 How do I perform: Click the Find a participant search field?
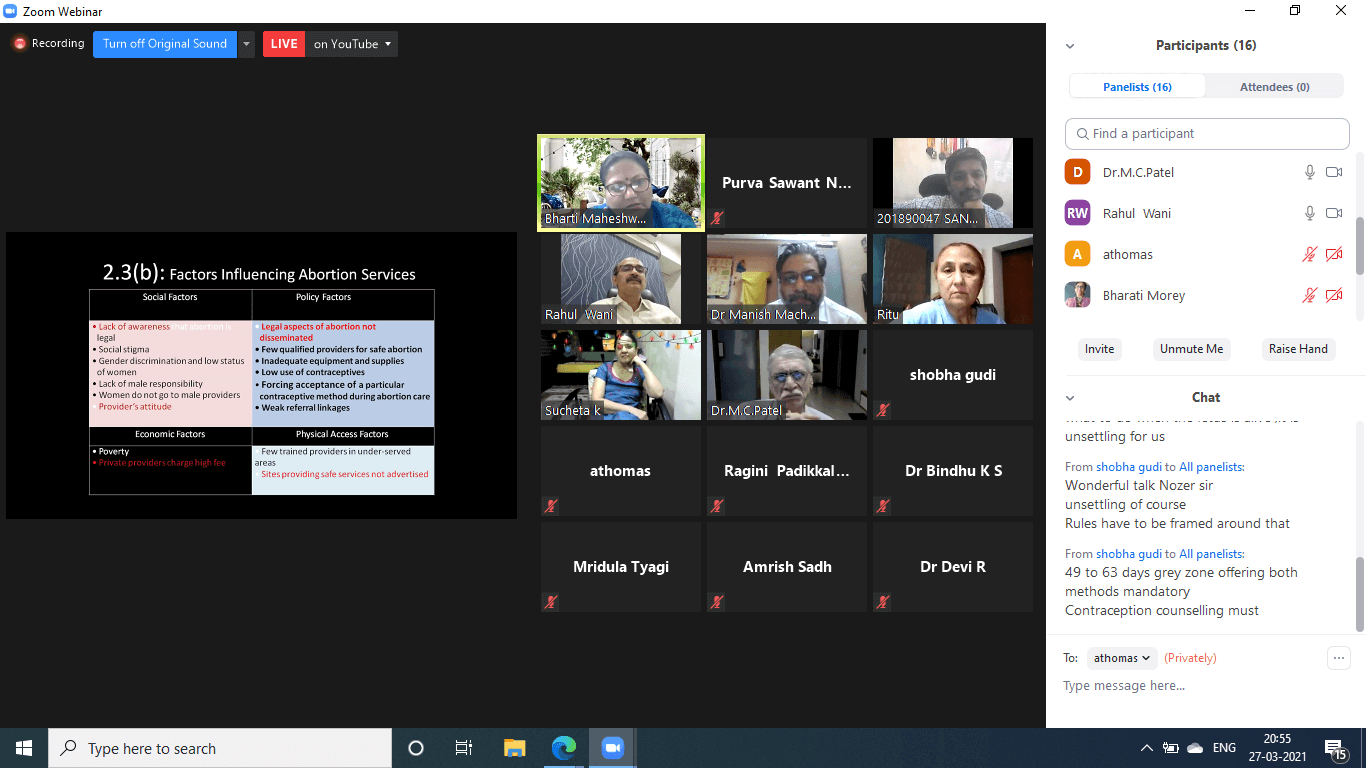click(x=1207, y=133)
